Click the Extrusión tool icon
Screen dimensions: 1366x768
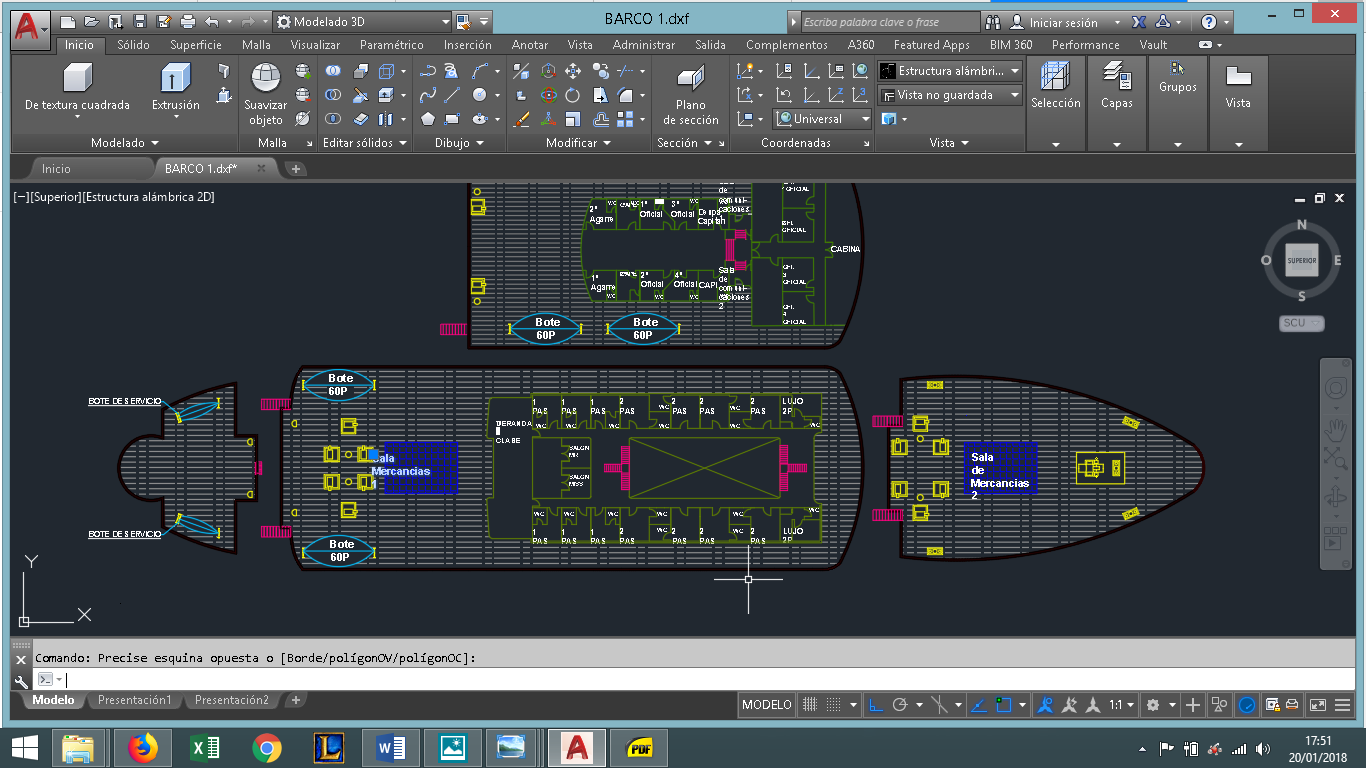175,79
